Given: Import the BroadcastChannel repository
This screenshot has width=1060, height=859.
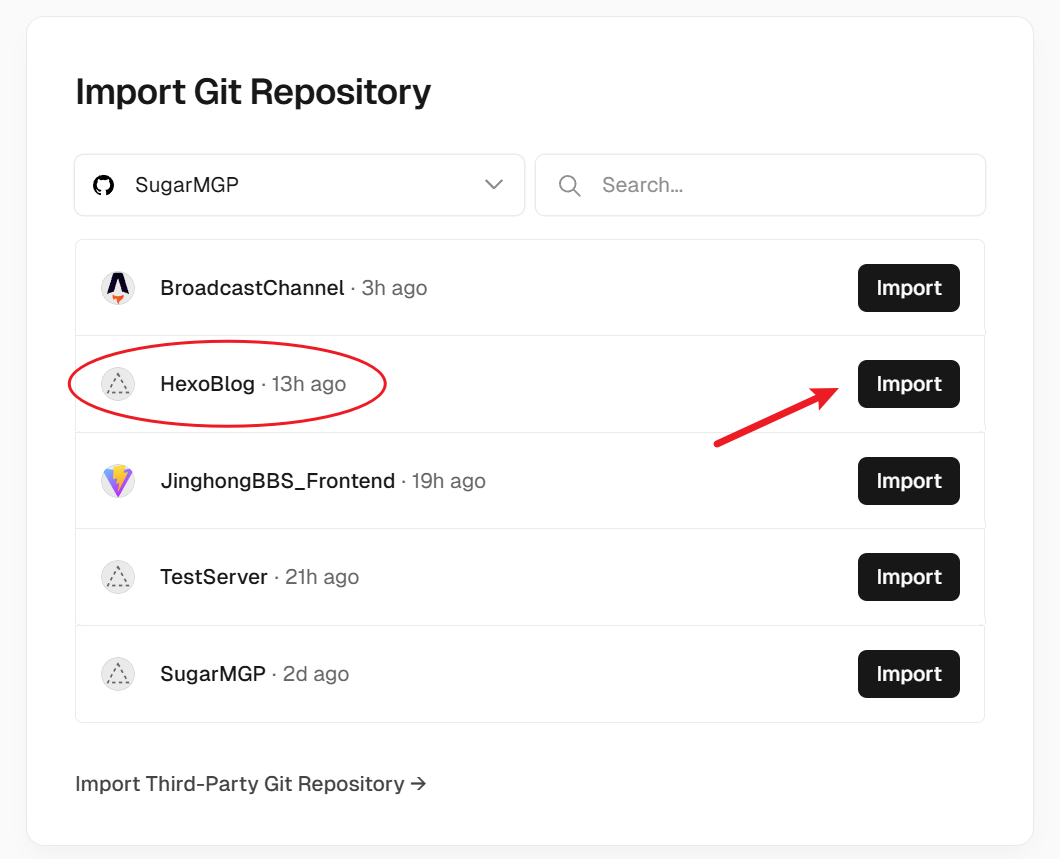Looking at the screenshot, I should [x=908, y=288].
